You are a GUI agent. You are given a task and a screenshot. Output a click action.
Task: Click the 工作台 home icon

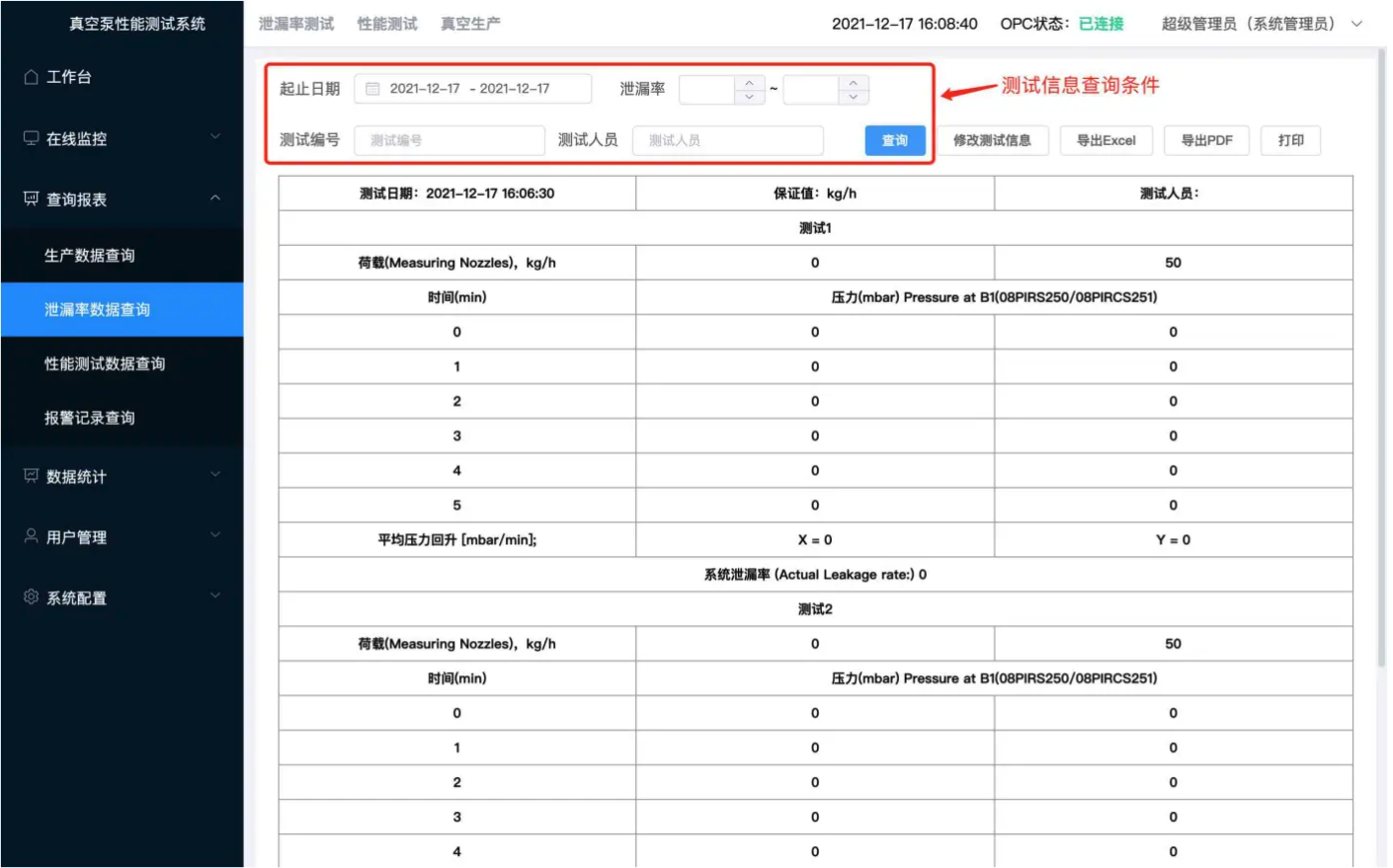click(x=31, y=77)
